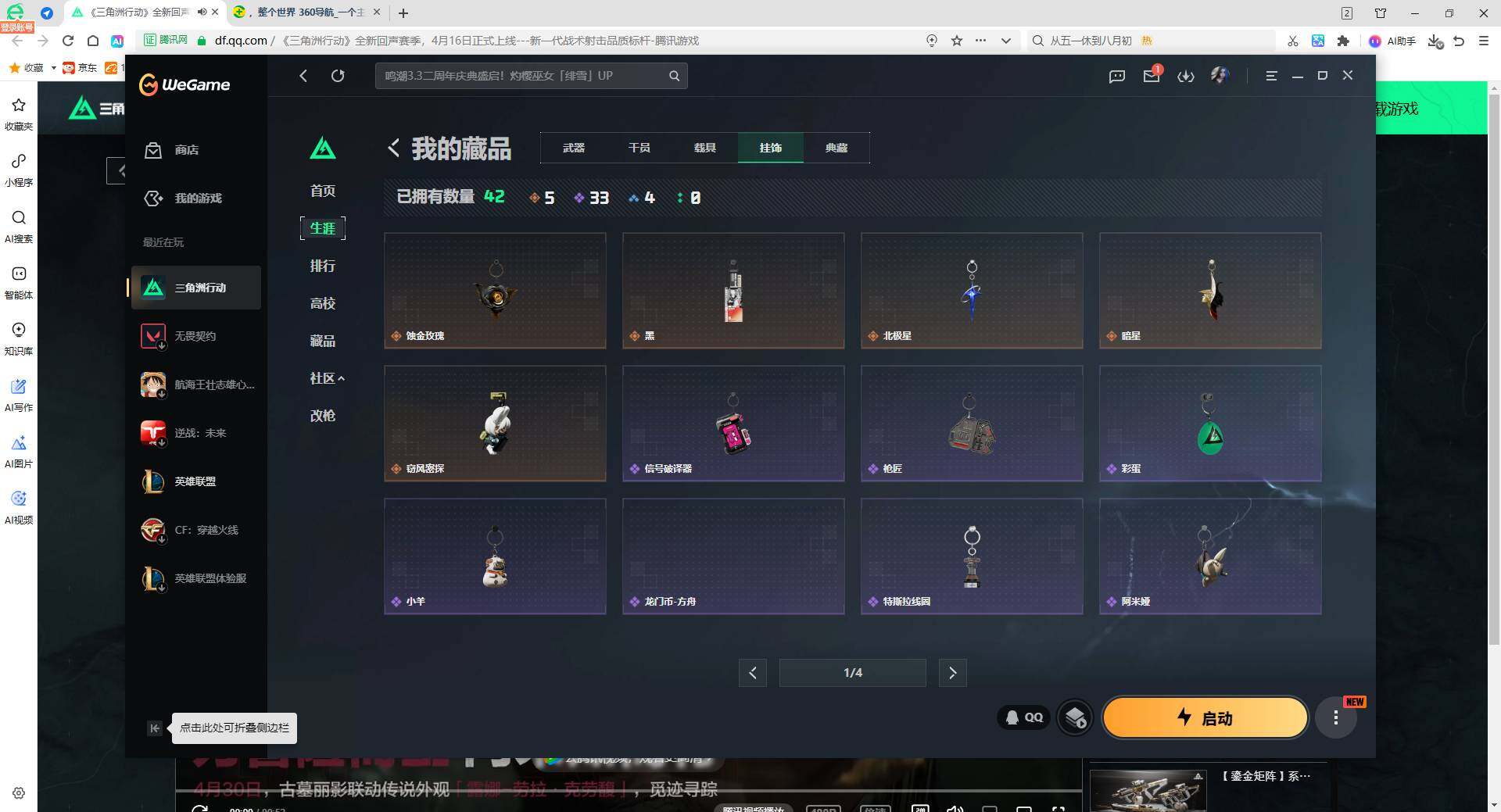Open 阿米娅 charm card

point(1210,556)
